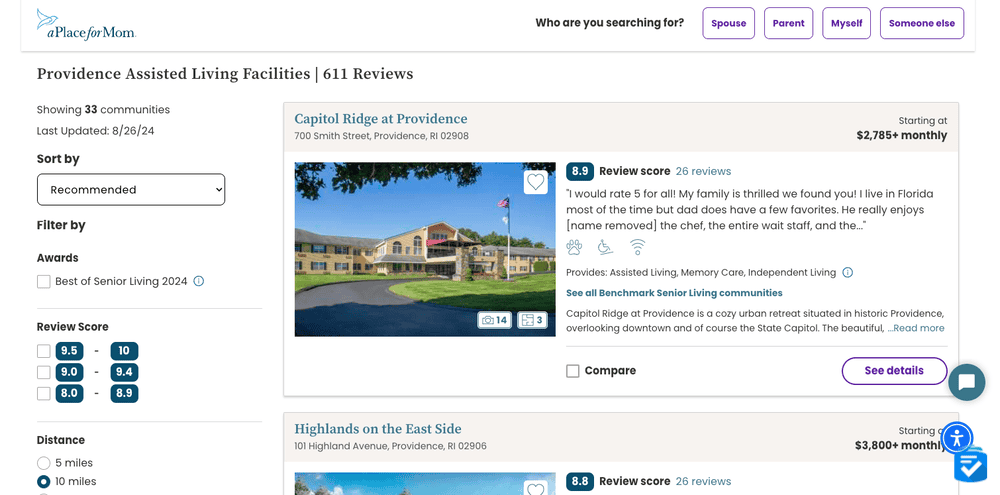Click the pet friendly paw icon
Viewport: 1000px width, 495px height.
pyautogui.click(x=574, y=247)
